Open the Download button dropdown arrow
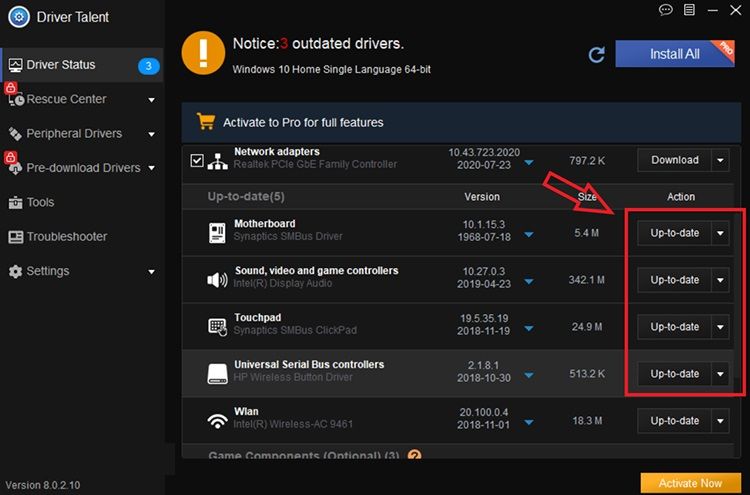This screenshot has width=750, height=495. click(720, 160)
